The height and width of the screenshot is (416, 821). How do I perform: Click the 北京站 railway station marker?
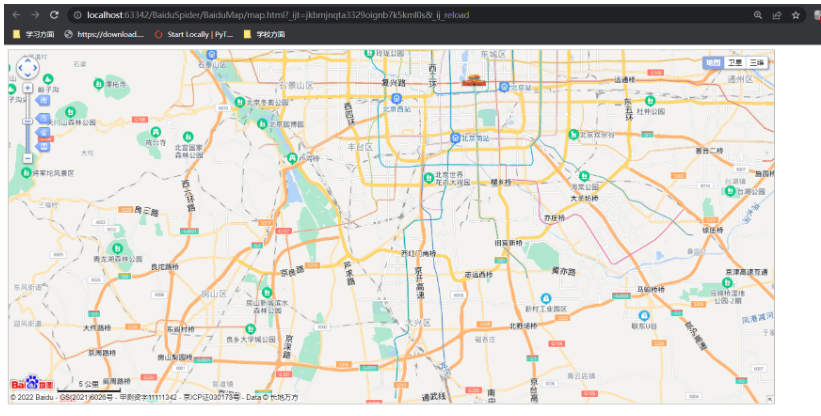[x=504, y=87]
